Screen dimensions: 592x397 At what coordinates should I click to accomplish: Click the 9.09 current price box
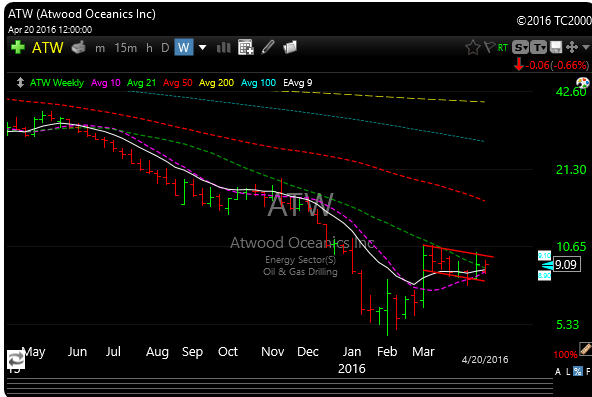coord(566,265)
